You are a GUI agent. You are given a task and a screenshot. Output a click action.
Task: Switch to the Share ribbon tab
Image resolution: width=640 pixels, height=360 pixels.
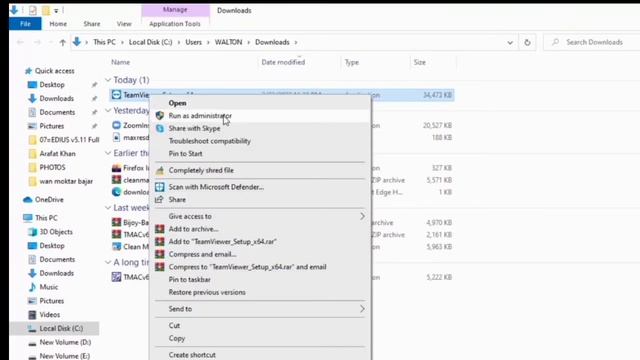point(92,24)
